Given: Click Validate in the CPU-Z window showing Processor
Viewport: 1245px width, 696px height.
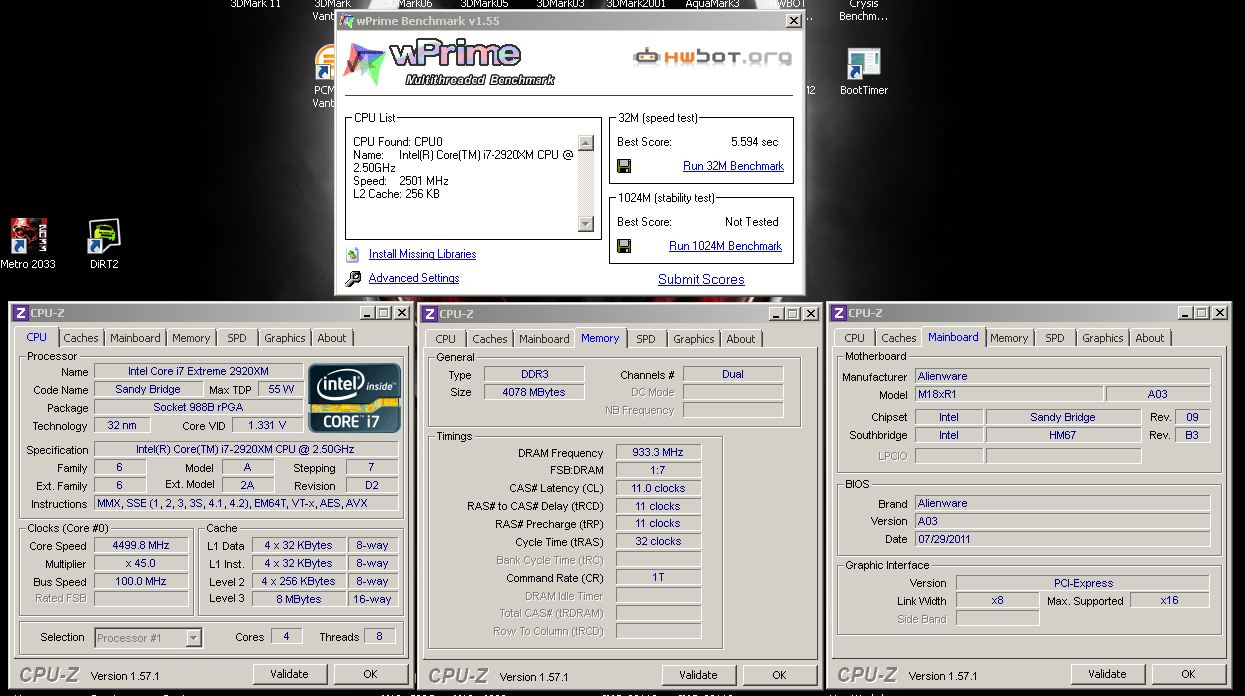Looking at the screenshot, I should [x=289, y=674].
